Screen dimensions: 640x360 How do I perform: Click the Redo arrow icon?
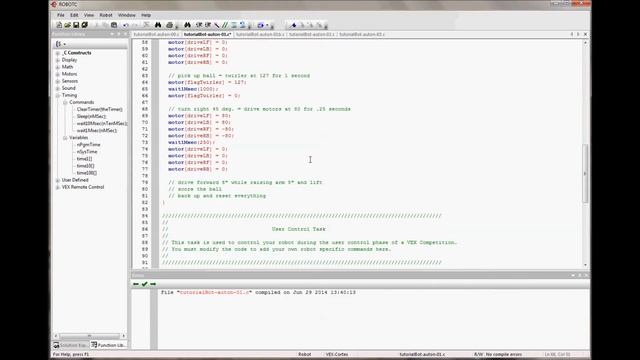[135, 25]
